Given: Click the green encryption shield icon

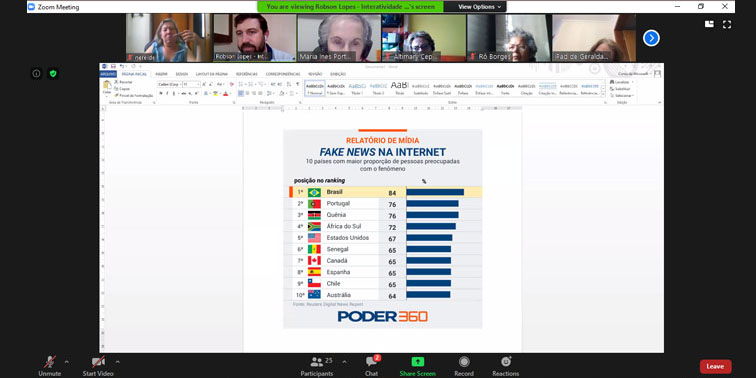Looking at the screenshot, I should [53, 74].
